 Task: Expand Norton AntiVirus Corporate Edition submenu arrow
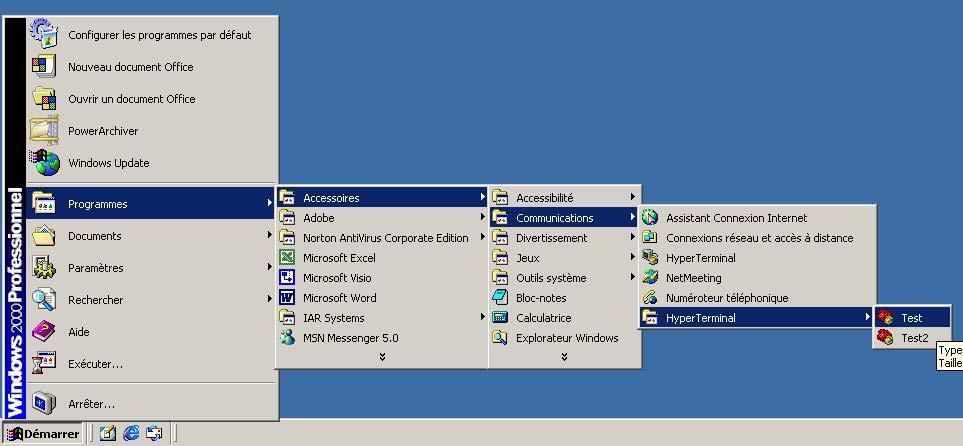click(483, 237)
